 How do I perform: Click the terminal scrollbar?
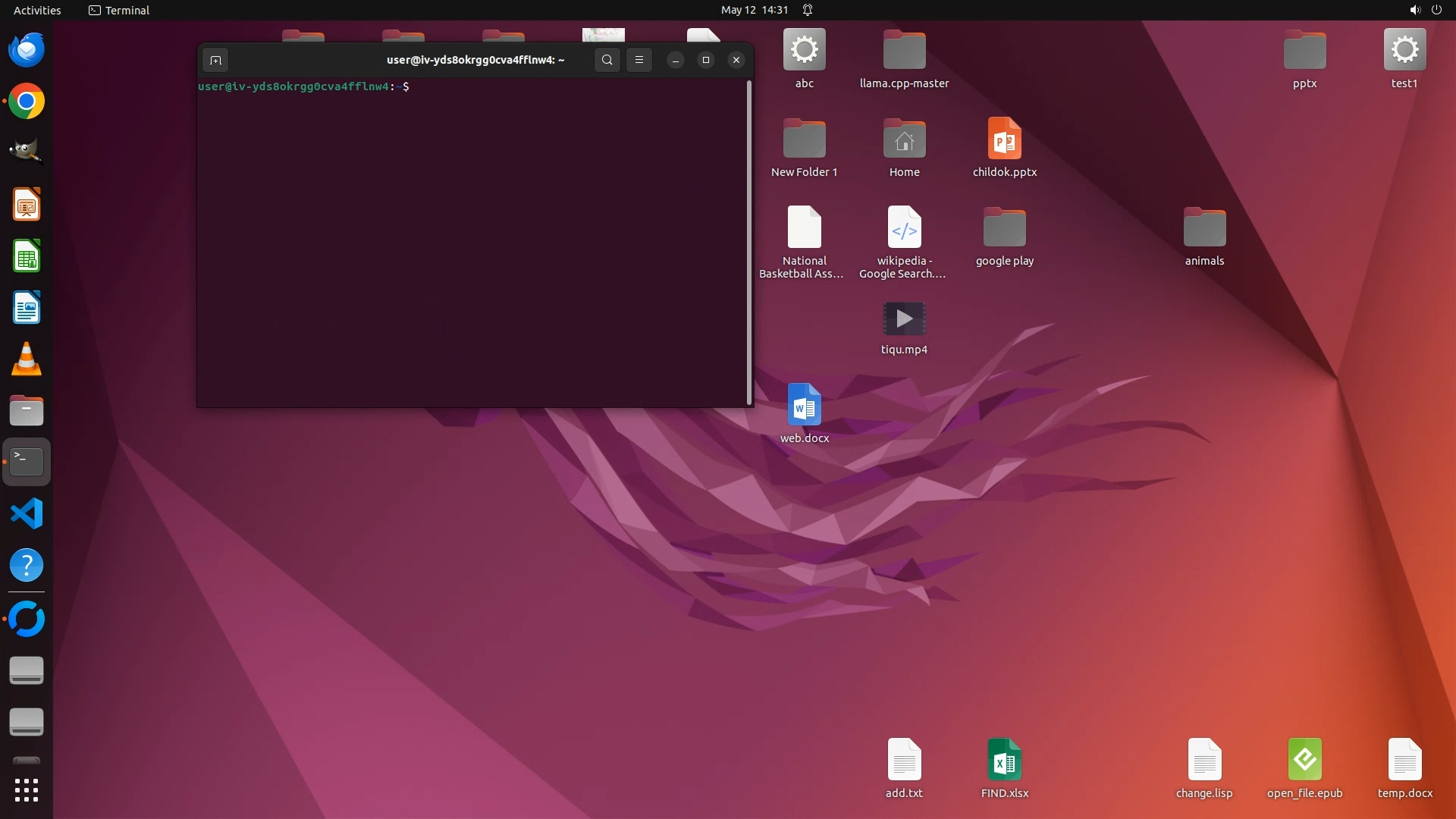click(x=749, y=243)
